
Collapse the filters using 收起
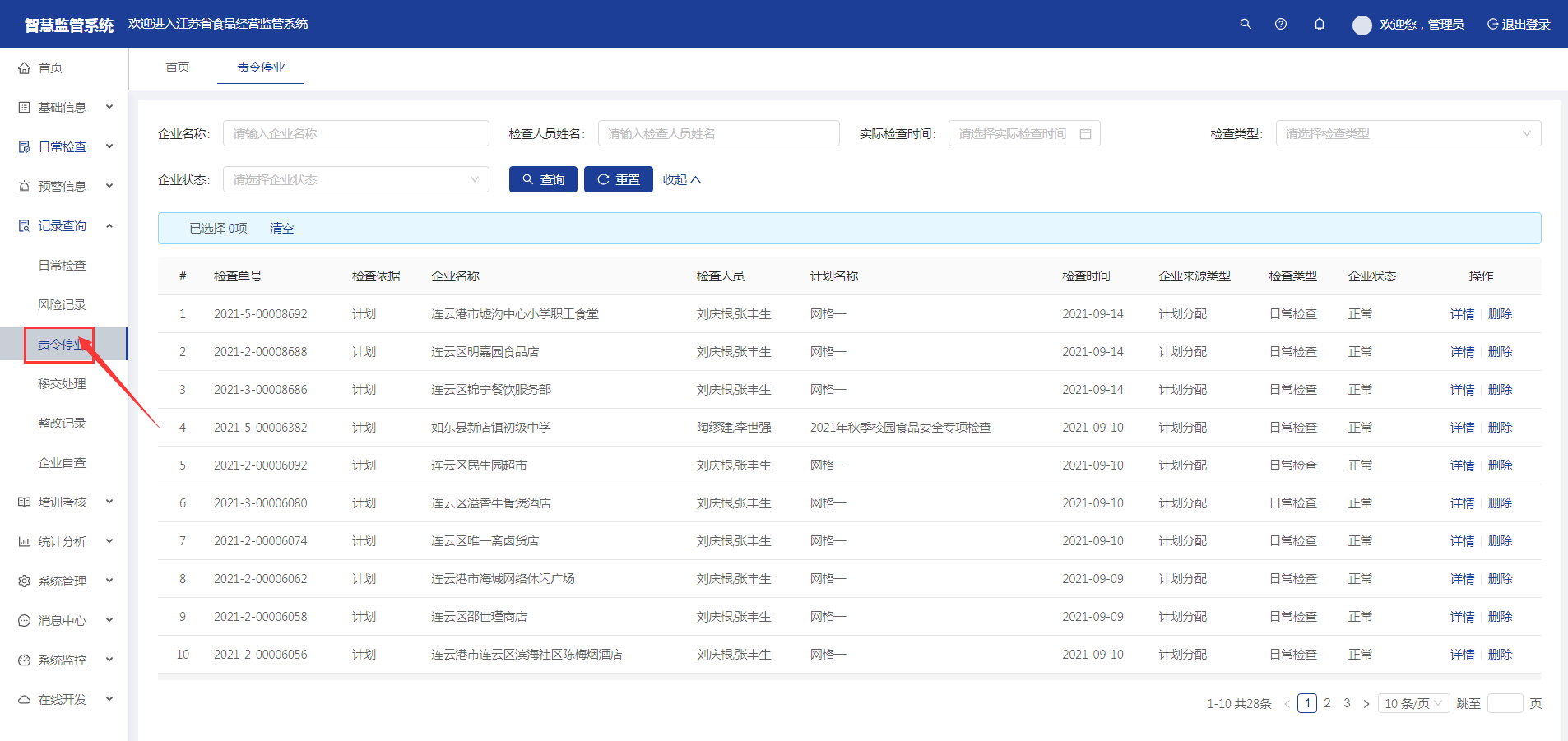pos(681,180)
